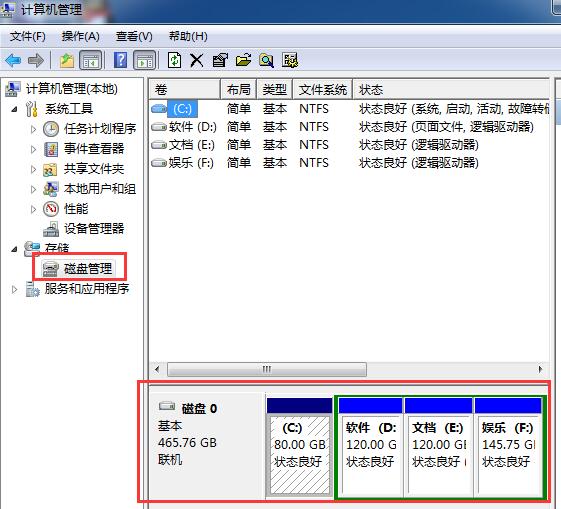Open the Help question mark icon
The width and height of the screenshot is (561, 509).
click(121, 60)
